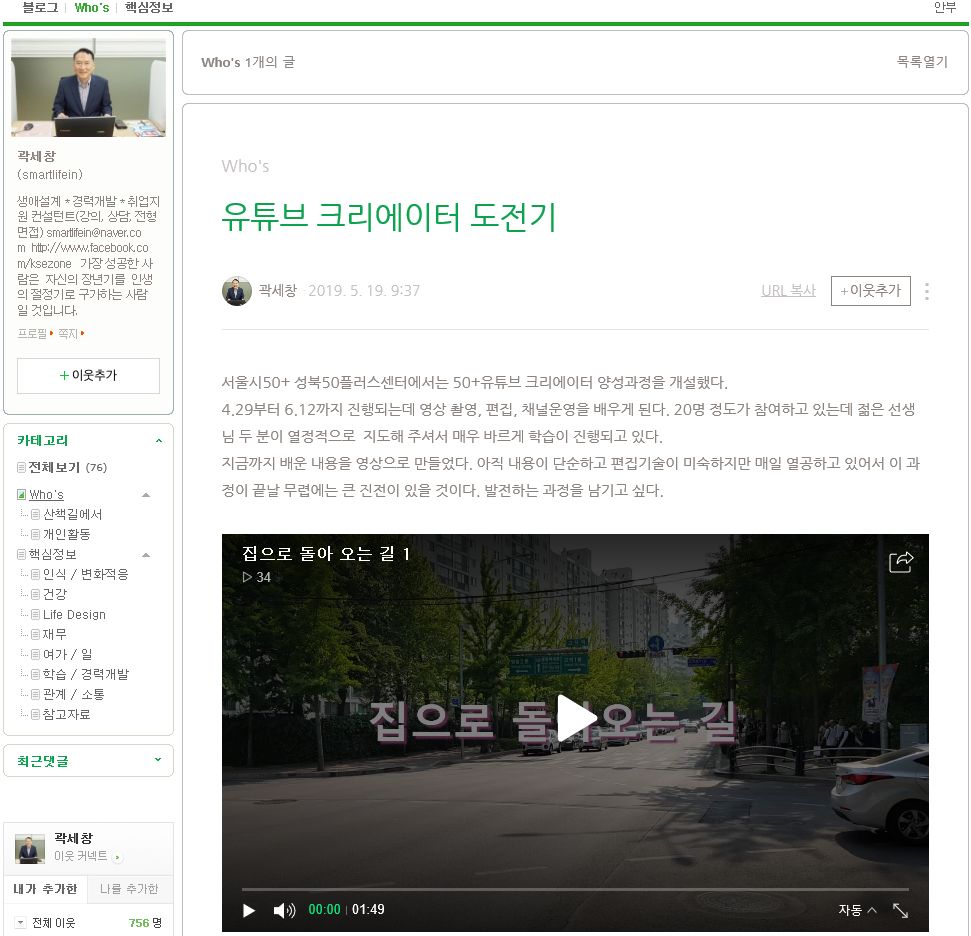Open the 산책길에서 category
Viewport: 971px width, 936px height.
tap(72, 514)
